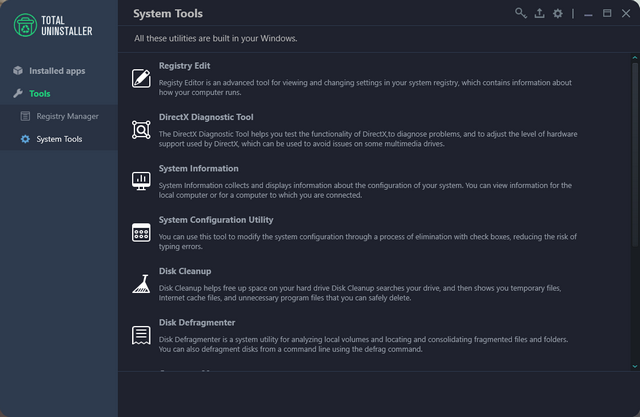Click the upload icon in title bar

point(540,13)
